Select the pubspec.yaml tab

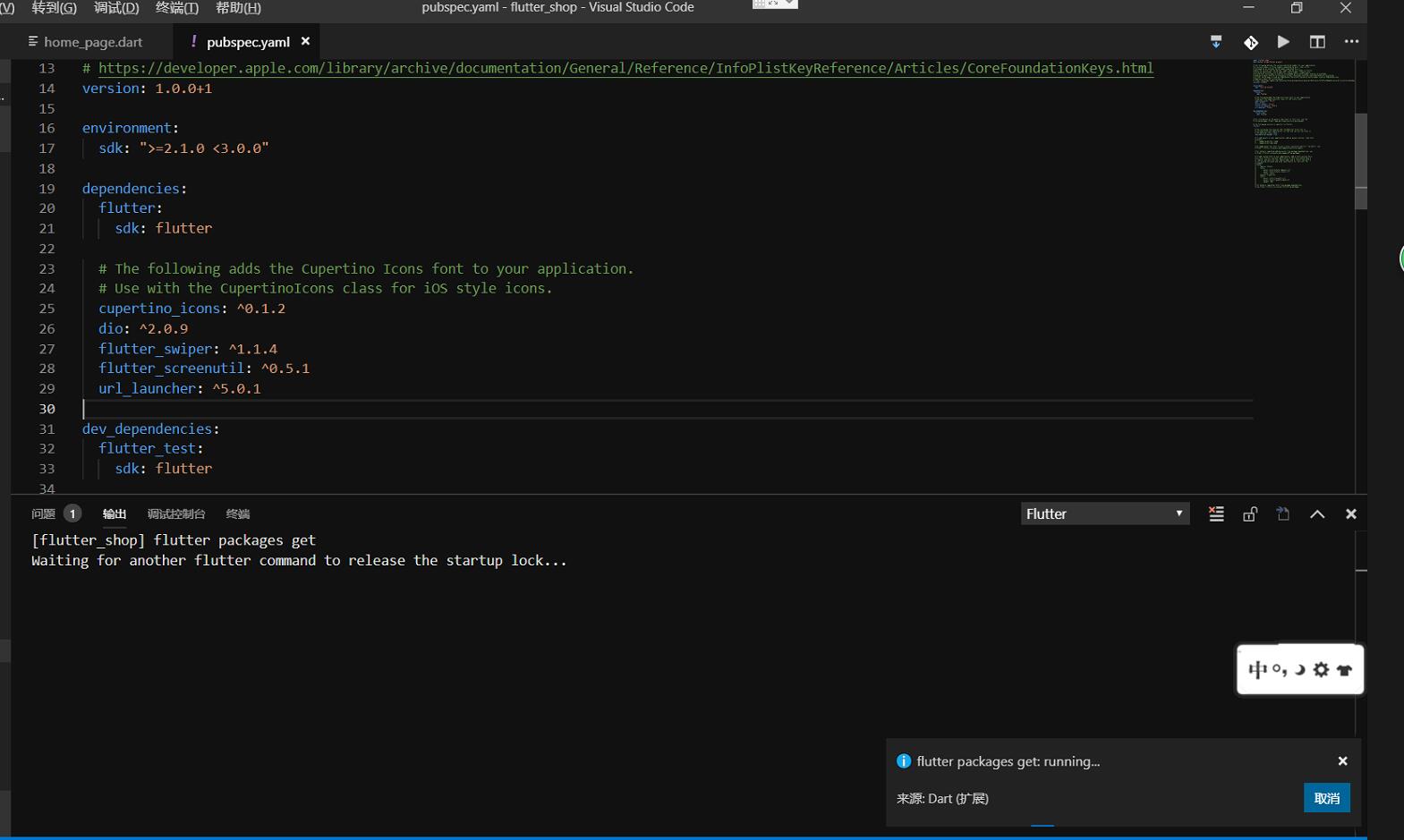pyautogui.click(x=247, y=41)
